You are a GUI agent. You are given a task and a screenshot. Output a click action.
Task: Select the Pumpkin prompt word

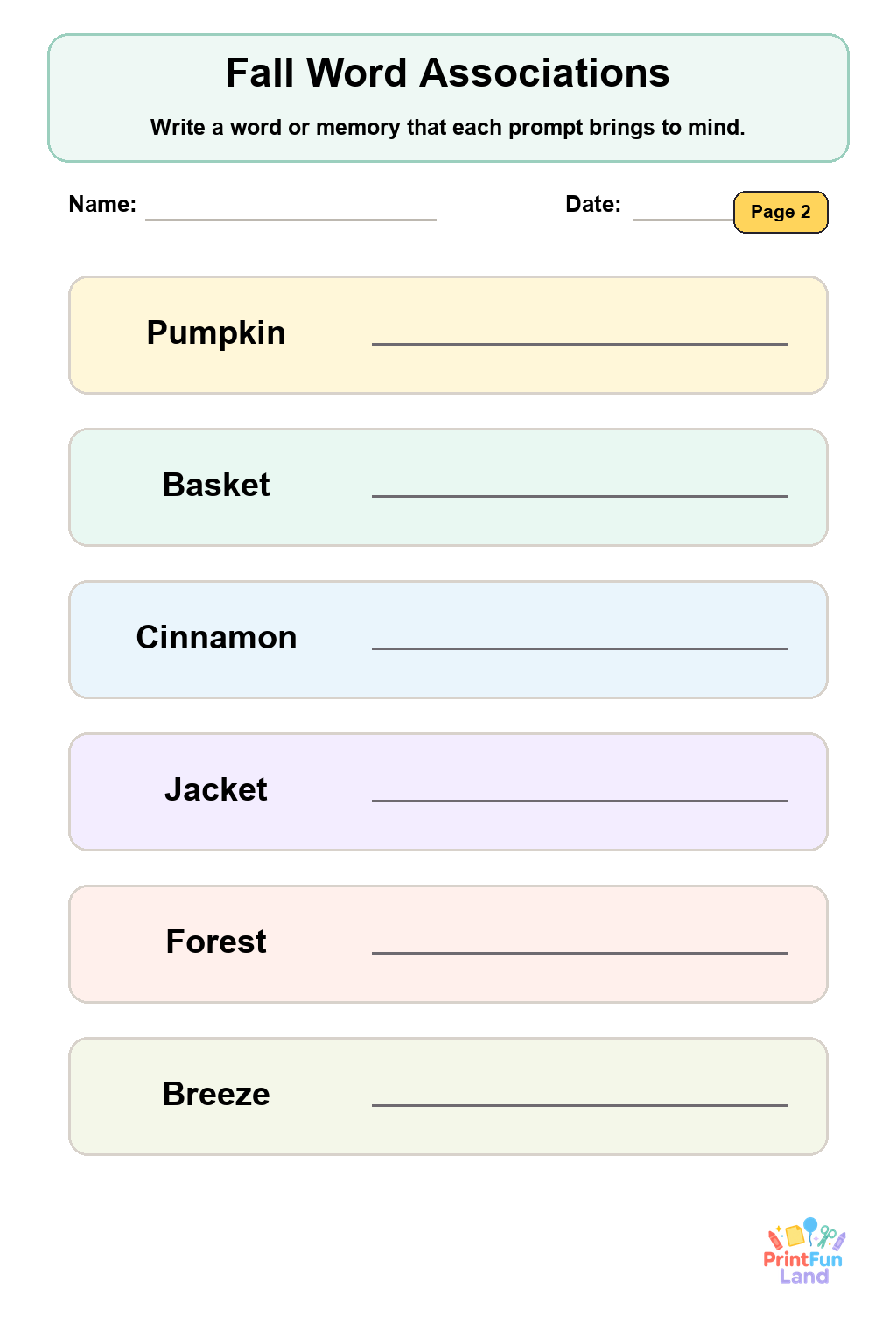[x=216, y=333]
